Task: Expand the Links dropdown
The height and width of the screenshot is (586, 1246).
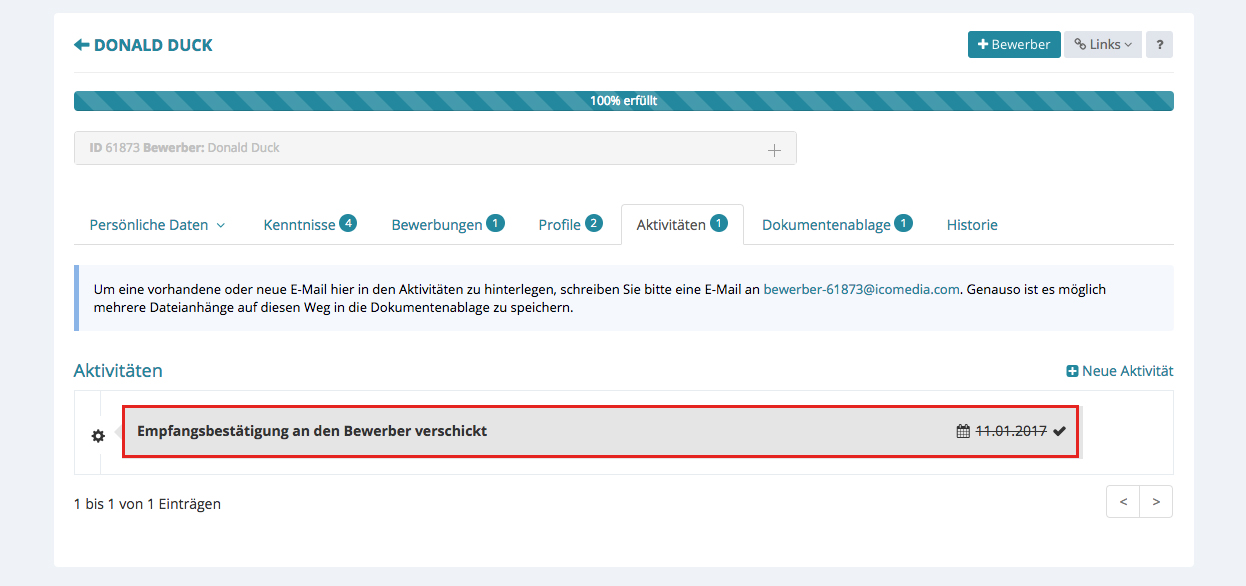Action: [1102, 45]
